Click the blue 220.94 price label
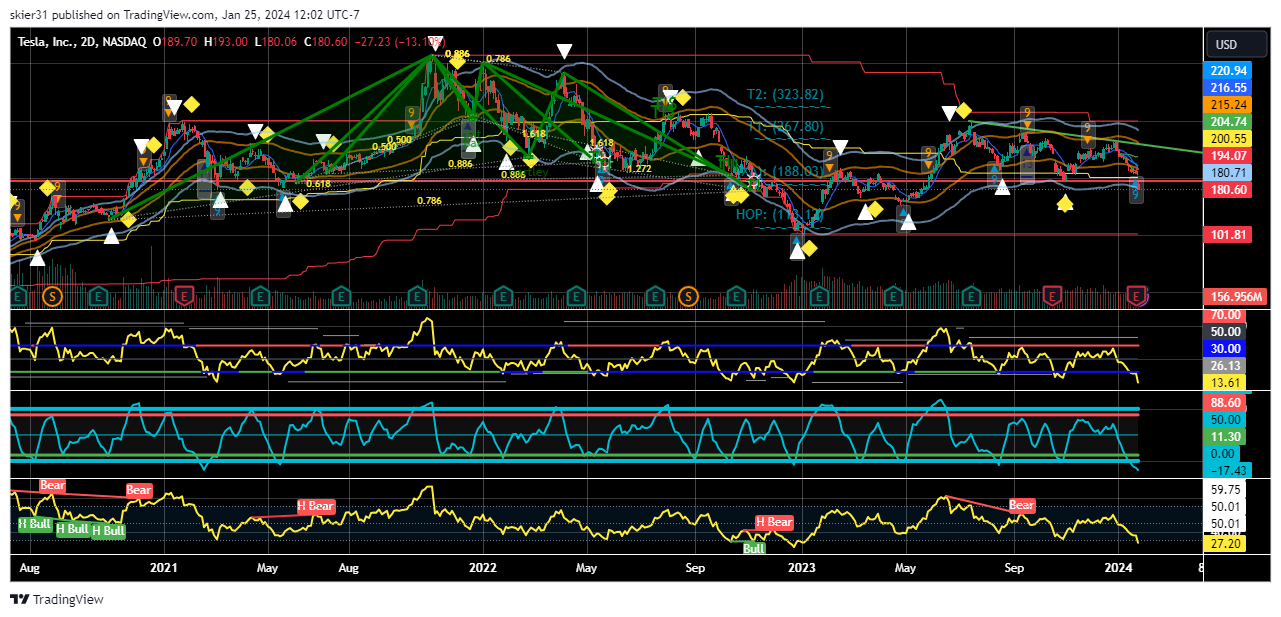 1228,71
